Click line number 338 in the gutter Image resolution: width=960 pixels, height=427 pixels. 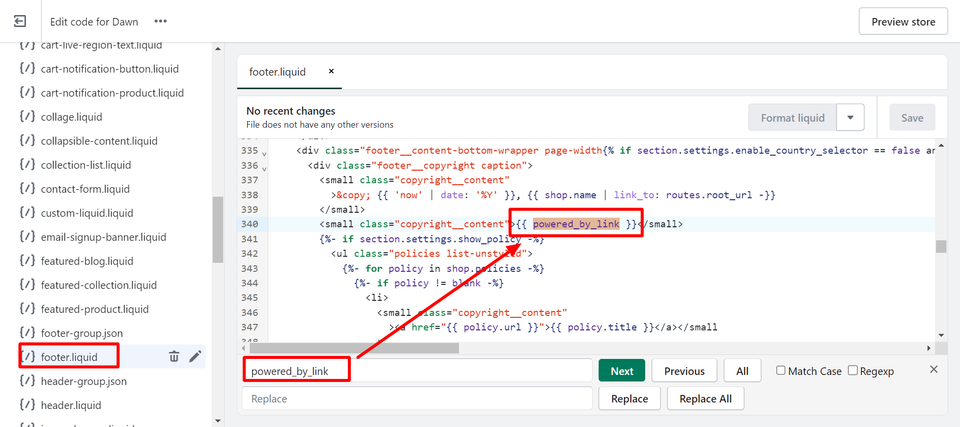(x=250, y=194)
